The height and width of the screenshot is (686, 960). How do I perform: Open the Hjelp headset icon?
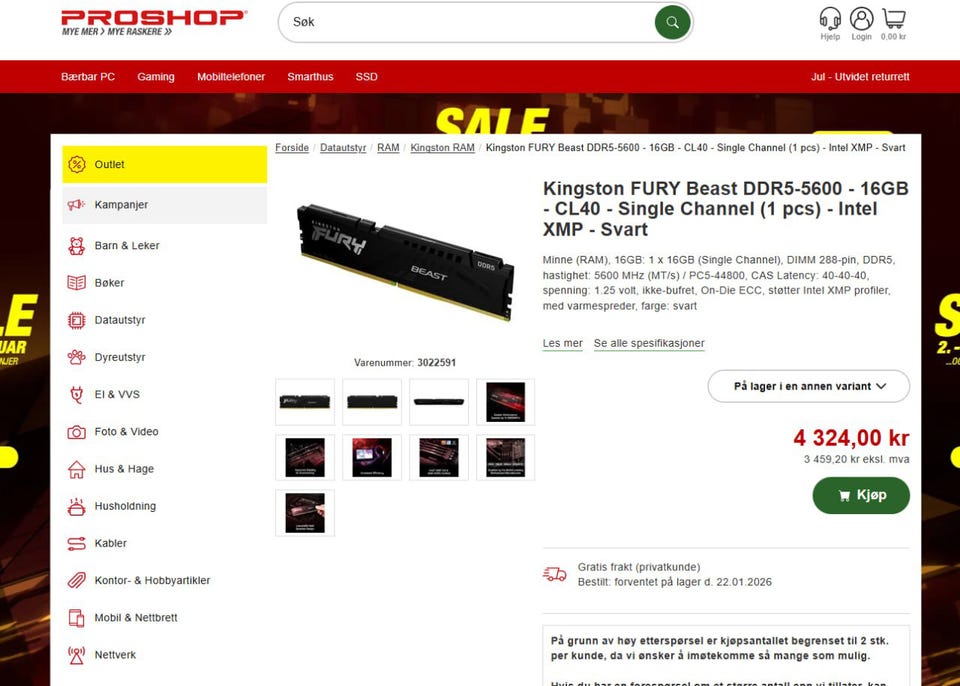click(830, 18)
